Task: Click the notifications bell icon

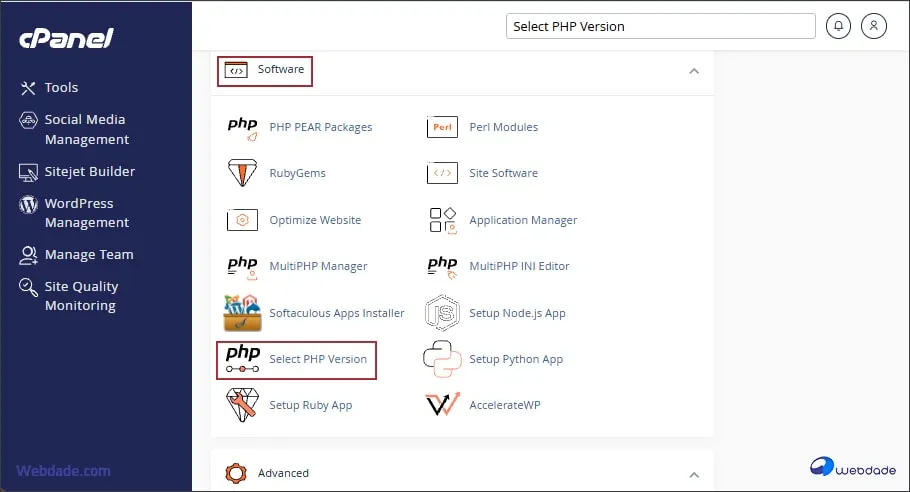Action: [x=838, y=27]
